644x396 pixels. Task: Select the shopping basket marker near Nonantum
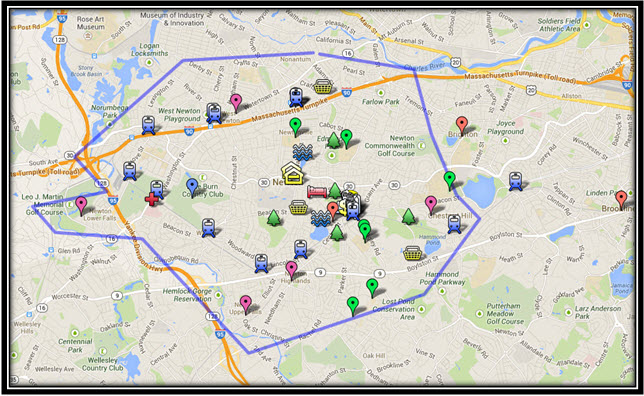click(323, 87)
